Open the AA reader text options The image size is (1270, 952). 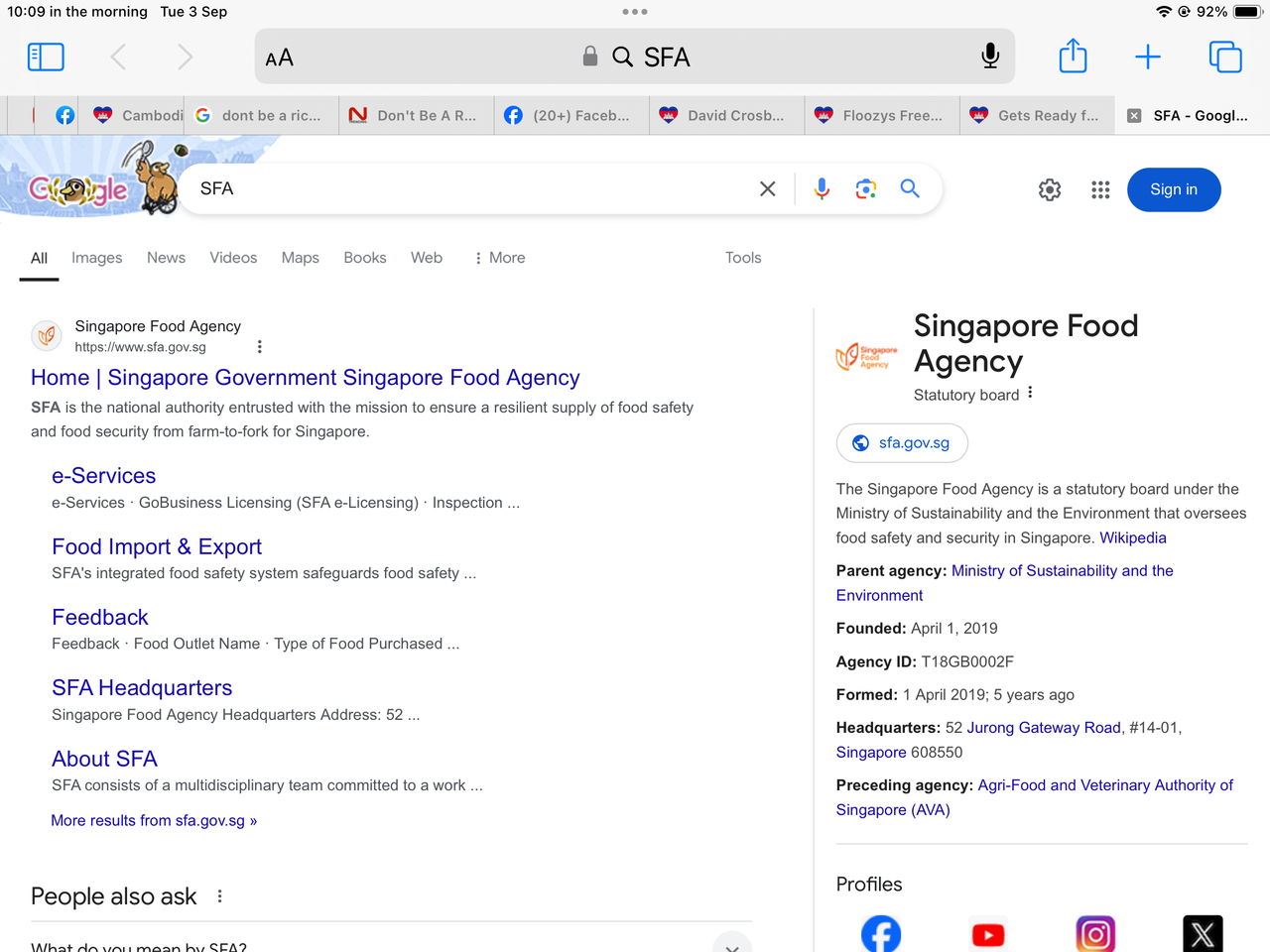tap(280, 58)
